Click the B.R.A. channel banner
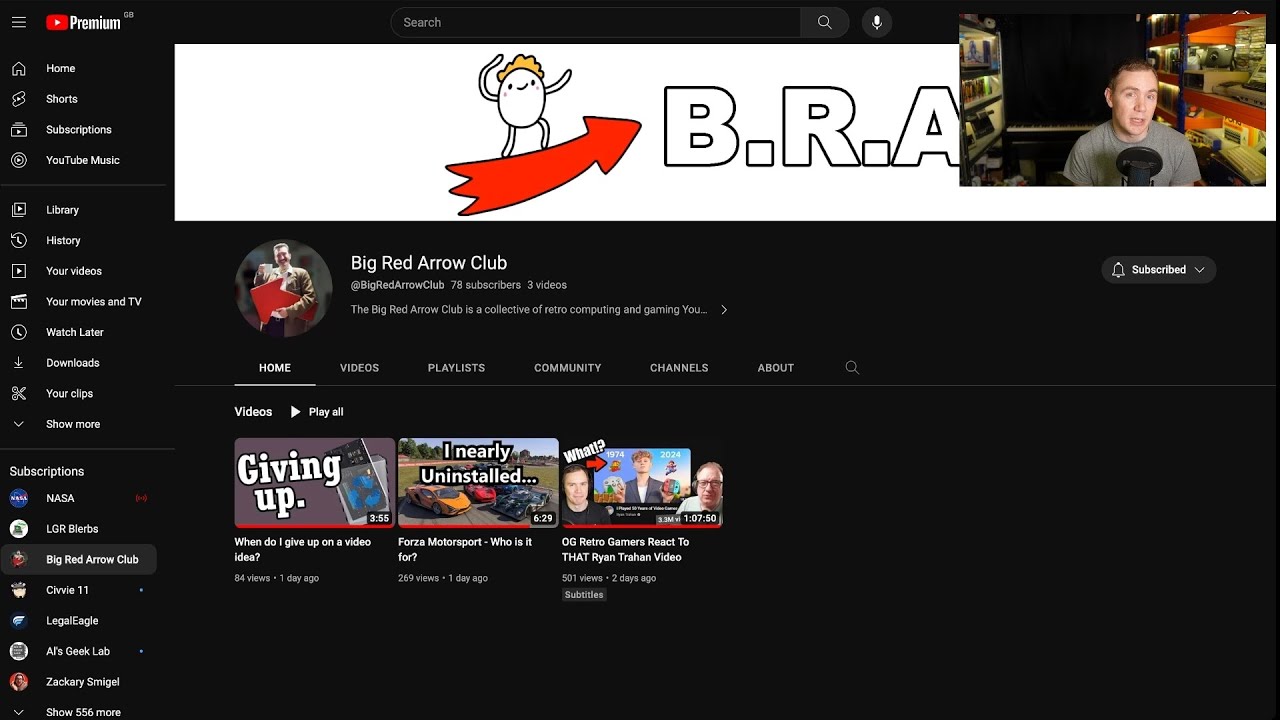This screenshot has width=1280, height=720. 725,132
